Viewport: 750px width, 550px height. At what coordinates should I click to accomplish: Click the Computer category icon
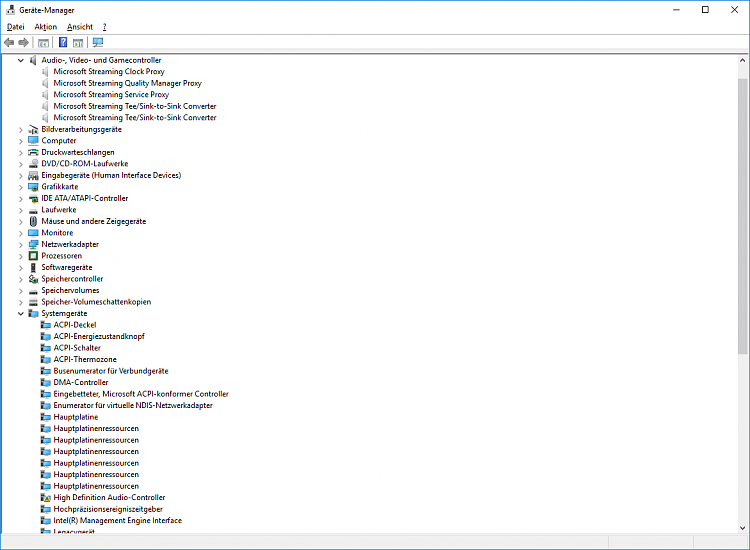[33, 141]
